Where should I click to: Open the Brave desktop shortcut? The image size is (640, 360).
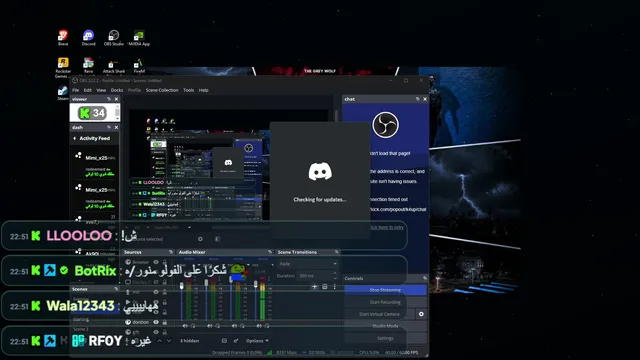[x=63, y=38]
